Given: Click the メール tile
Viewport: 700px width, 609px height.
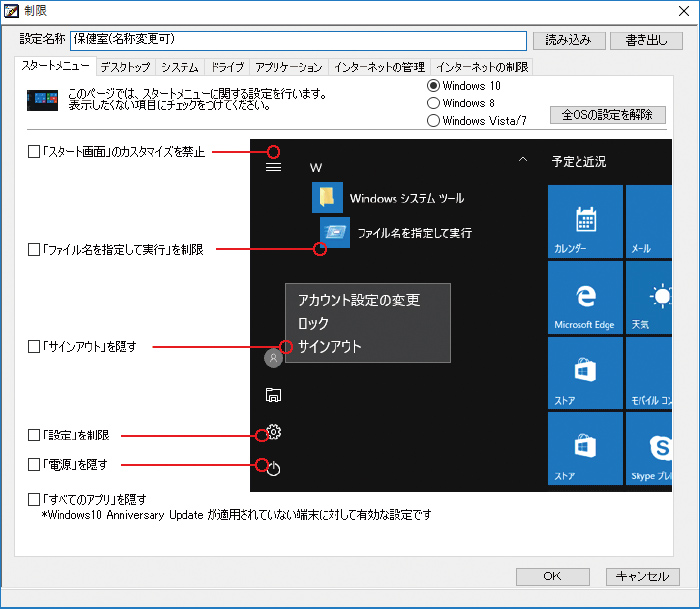Looking at the screenshot, I should coord(649,221).
